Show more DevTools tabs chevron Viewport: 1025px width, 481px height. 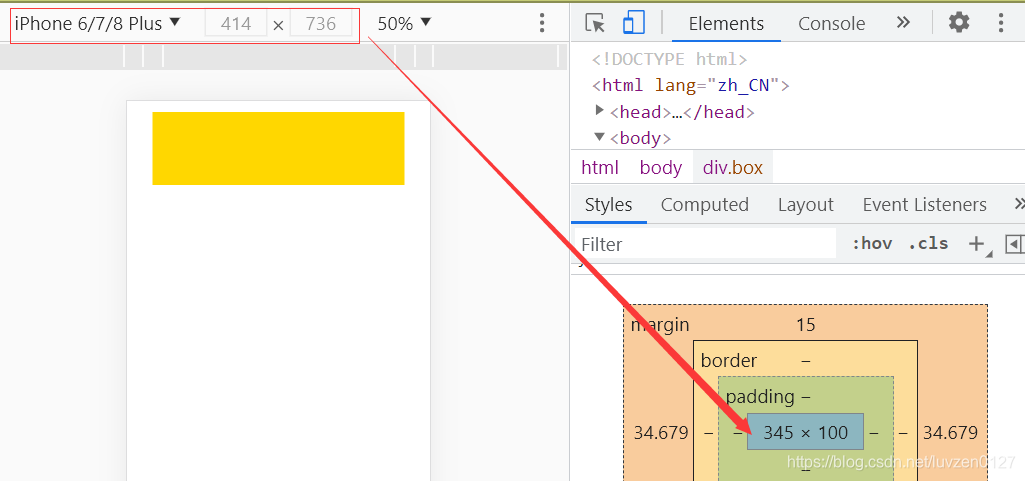click(903, 23)
